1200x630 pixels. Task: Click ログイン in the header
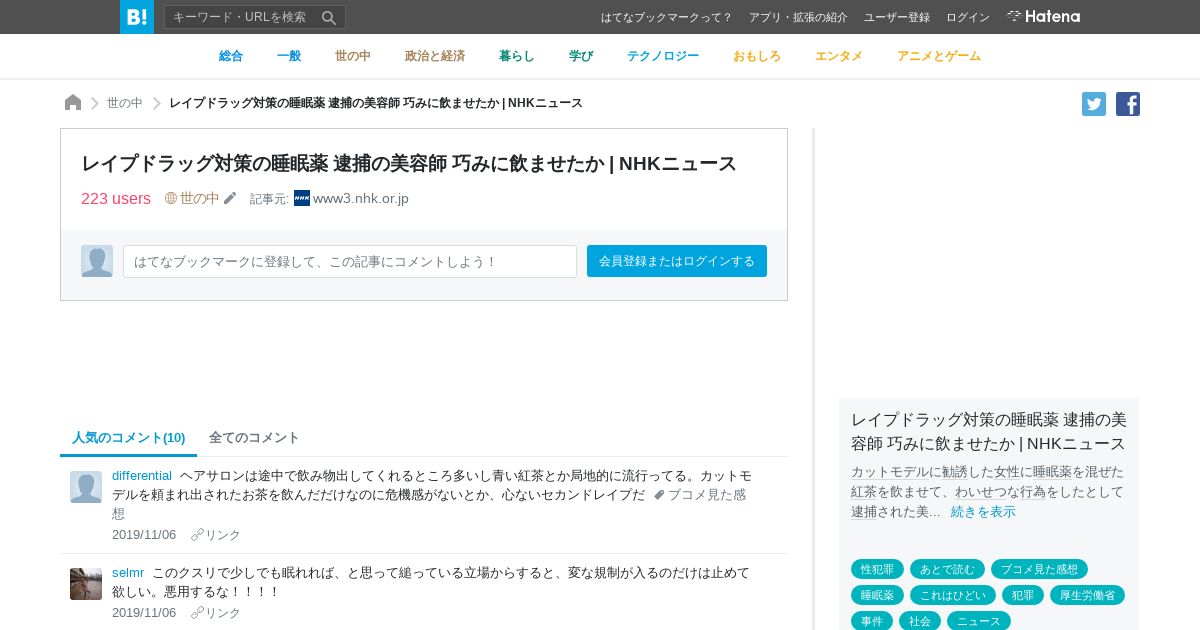pos(968,17)
